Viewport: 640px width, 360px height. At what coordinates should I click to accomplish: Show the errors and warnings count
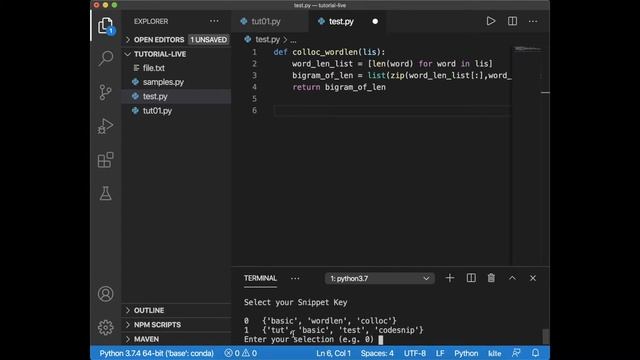240,353
